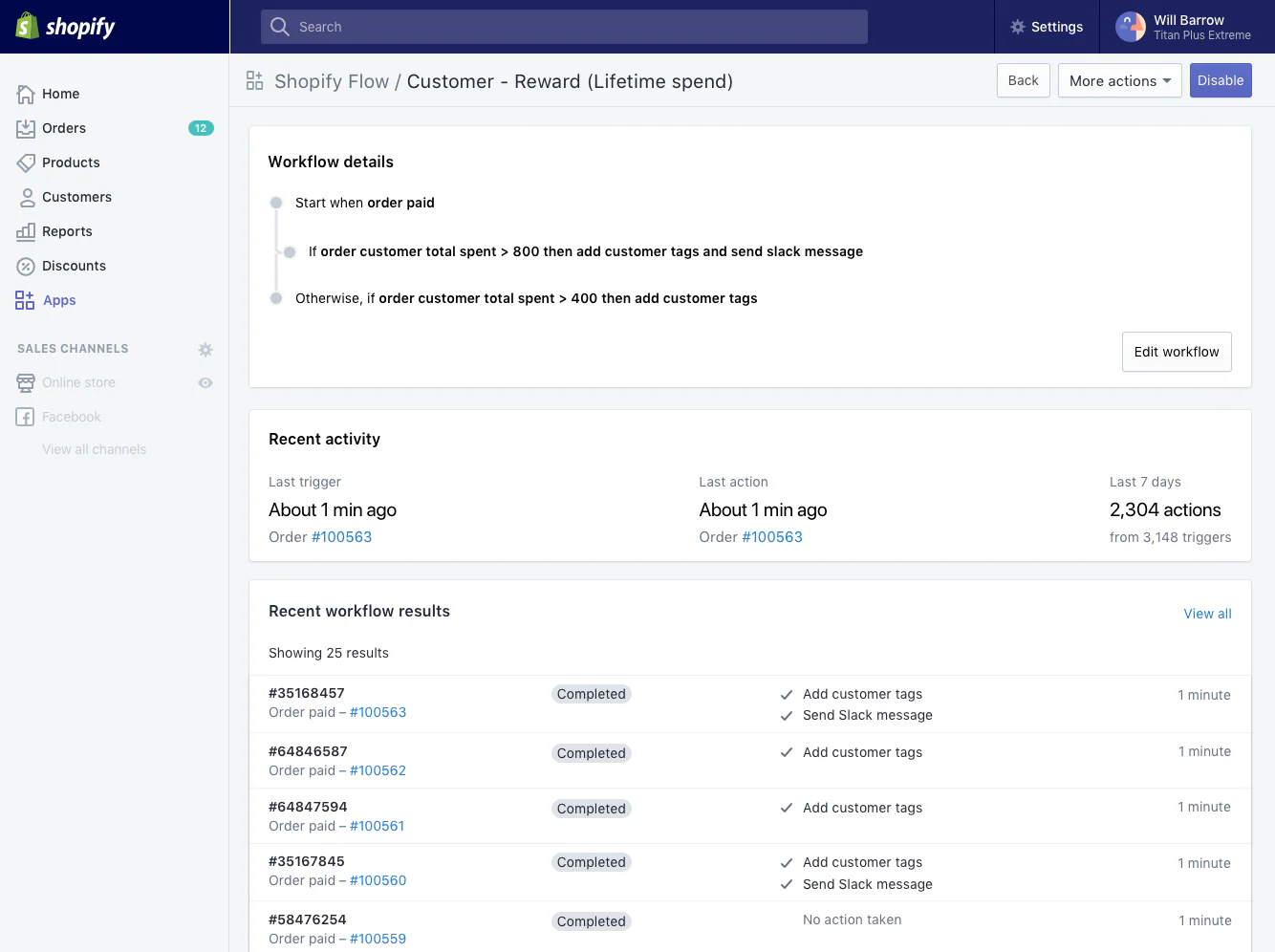Click the Shopify Flow breadcrumb icon
Viewport: 1275px width, 952px height.
[254, 81]
